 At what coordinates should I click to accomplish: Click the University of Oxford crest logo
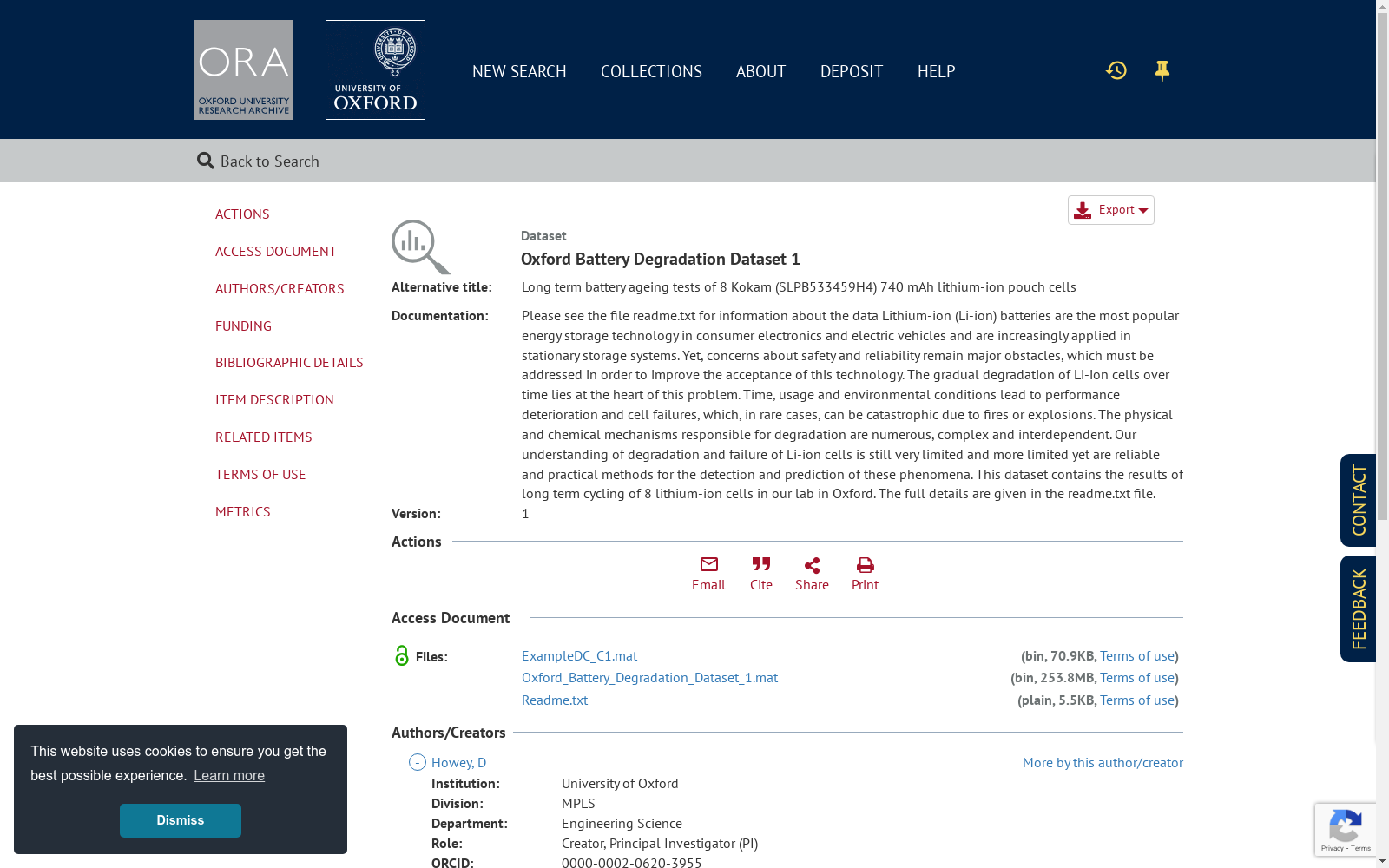pos(375,69)
